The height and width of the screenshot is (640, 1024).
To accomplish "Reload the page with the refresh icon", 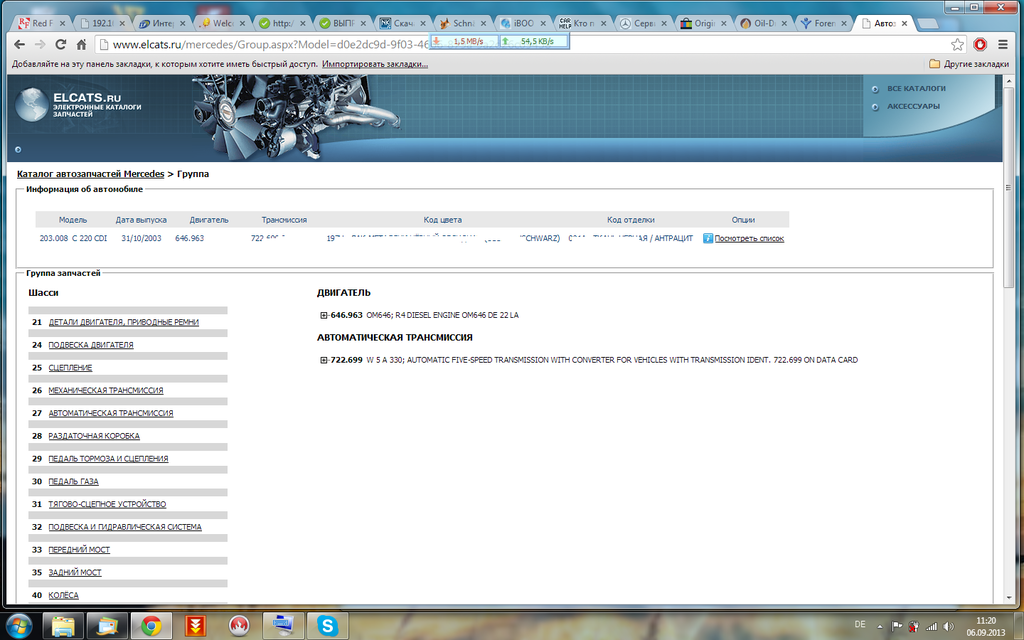I will [61, 44].
